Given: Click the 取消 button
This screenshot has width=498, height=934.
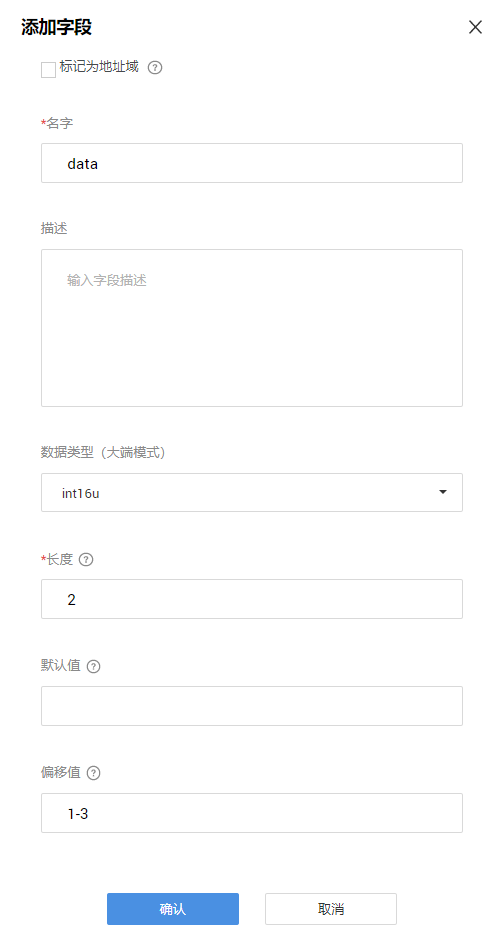Looking at the screenshot, I should (331, 909).
